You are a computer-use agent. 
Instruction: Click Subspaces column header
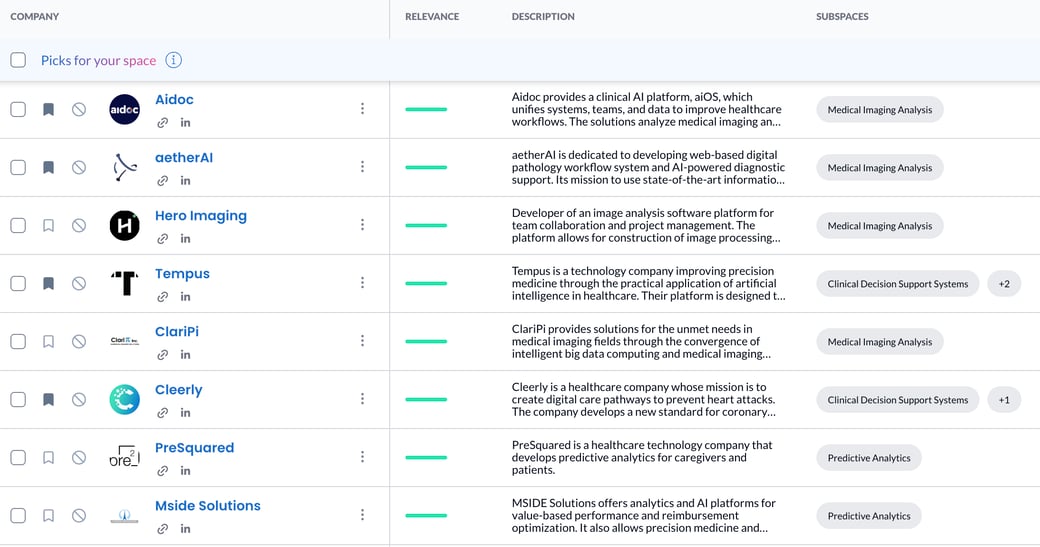click(x=842, y=17)
